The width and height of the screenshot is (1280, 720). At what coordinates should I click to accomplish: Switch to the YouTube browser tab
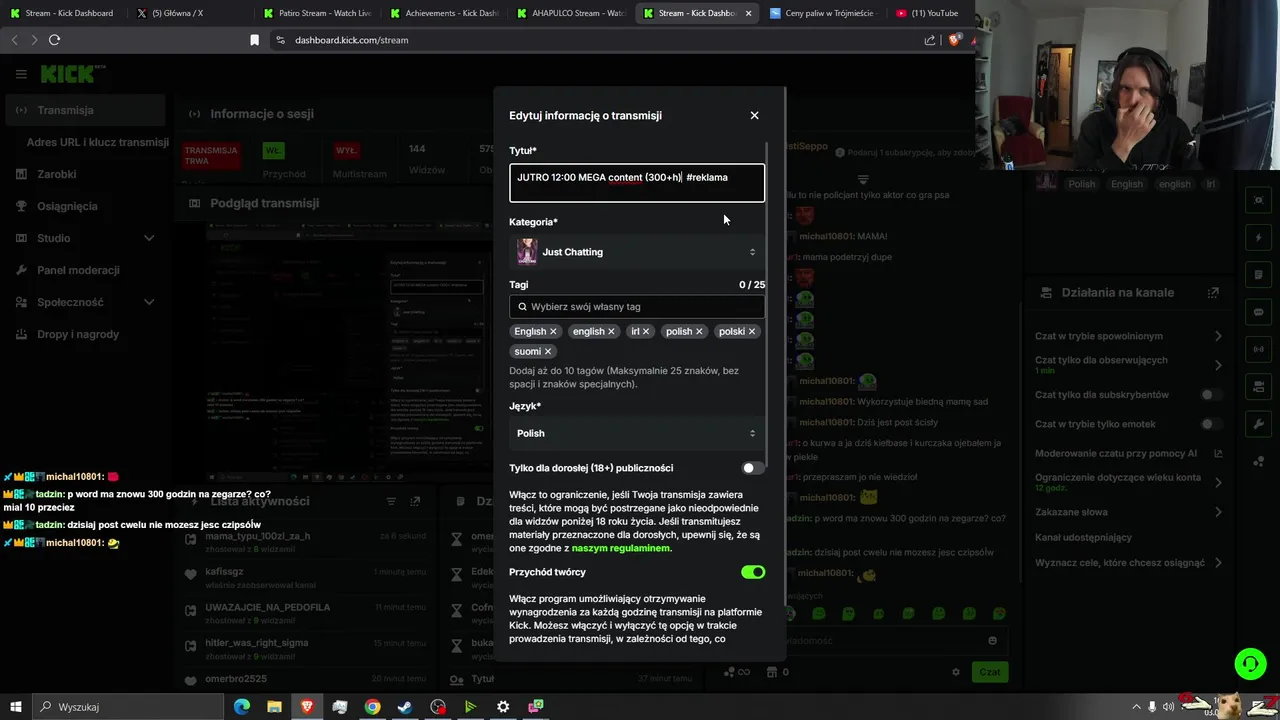click(928, 13)
